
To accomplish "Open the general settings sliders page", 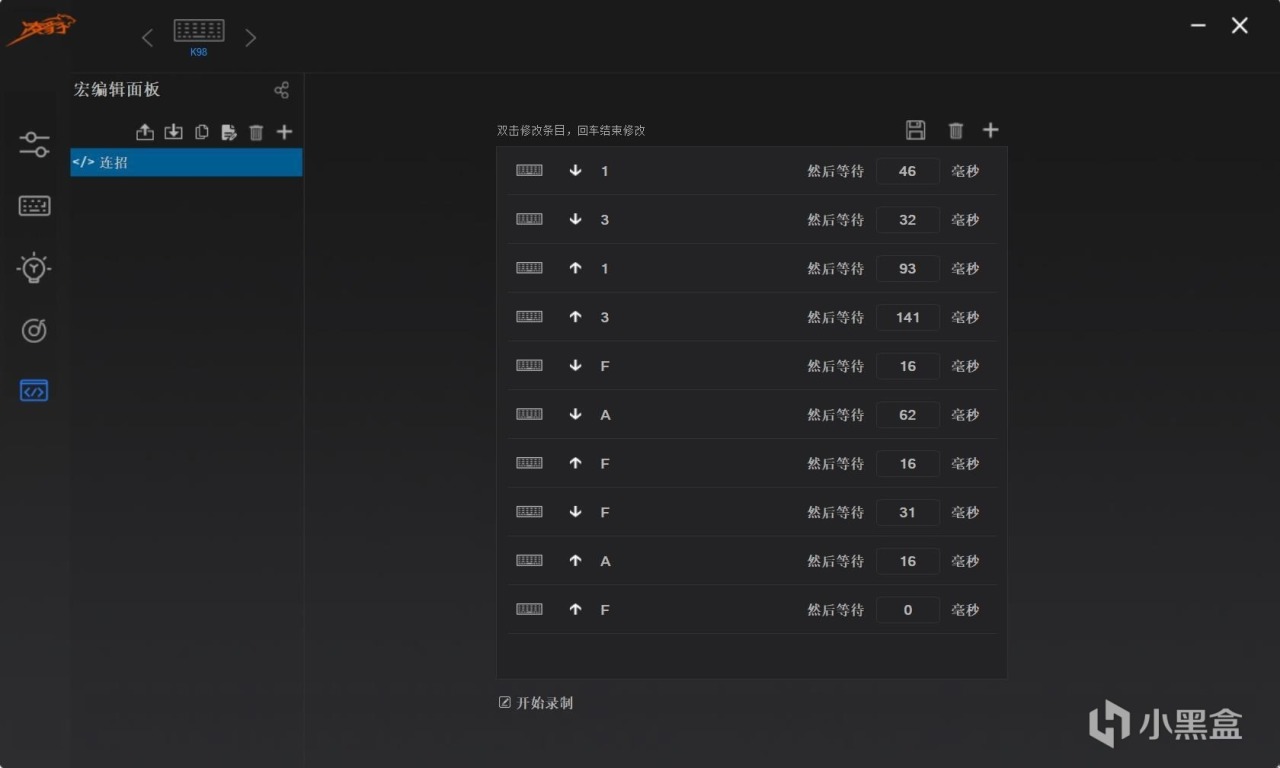I will coord(34,144).
